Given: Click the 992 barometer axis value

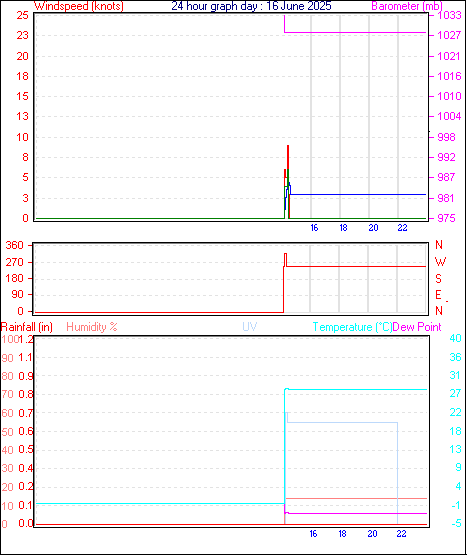Looking at the screenshot, I should point(446,157).
